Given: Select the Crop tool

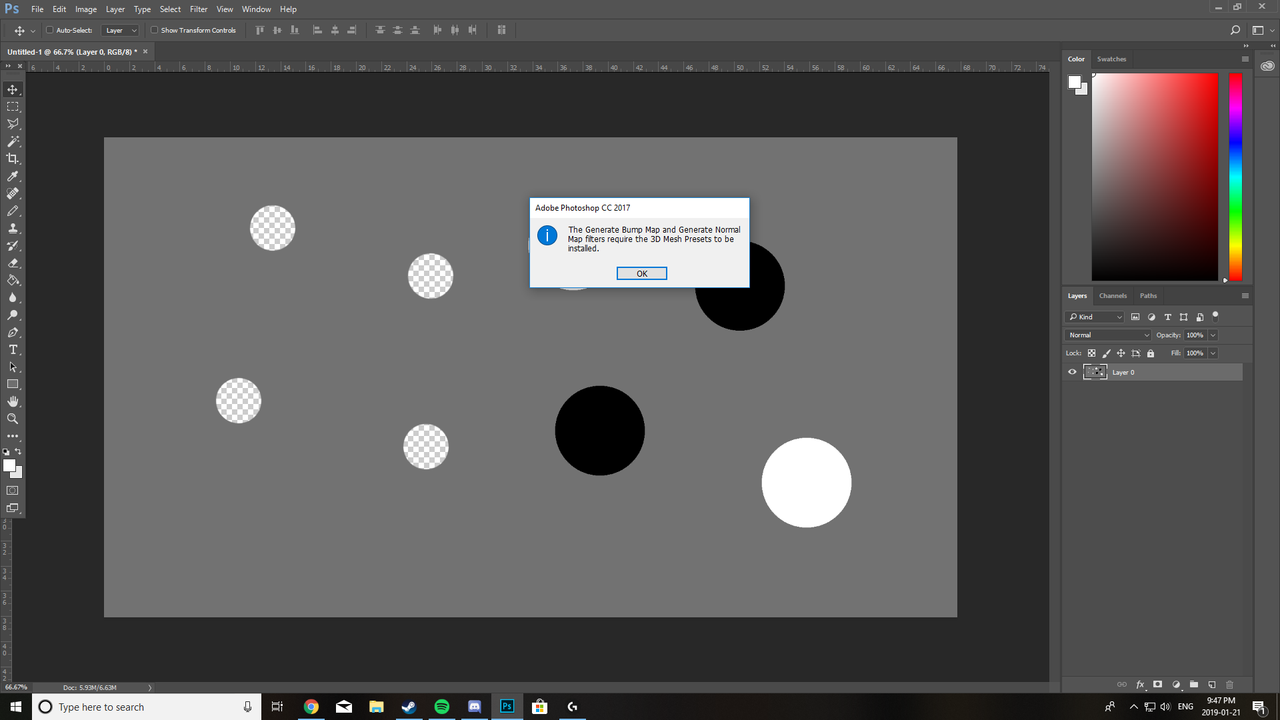Looking at the screenshot, I should 13,159.
